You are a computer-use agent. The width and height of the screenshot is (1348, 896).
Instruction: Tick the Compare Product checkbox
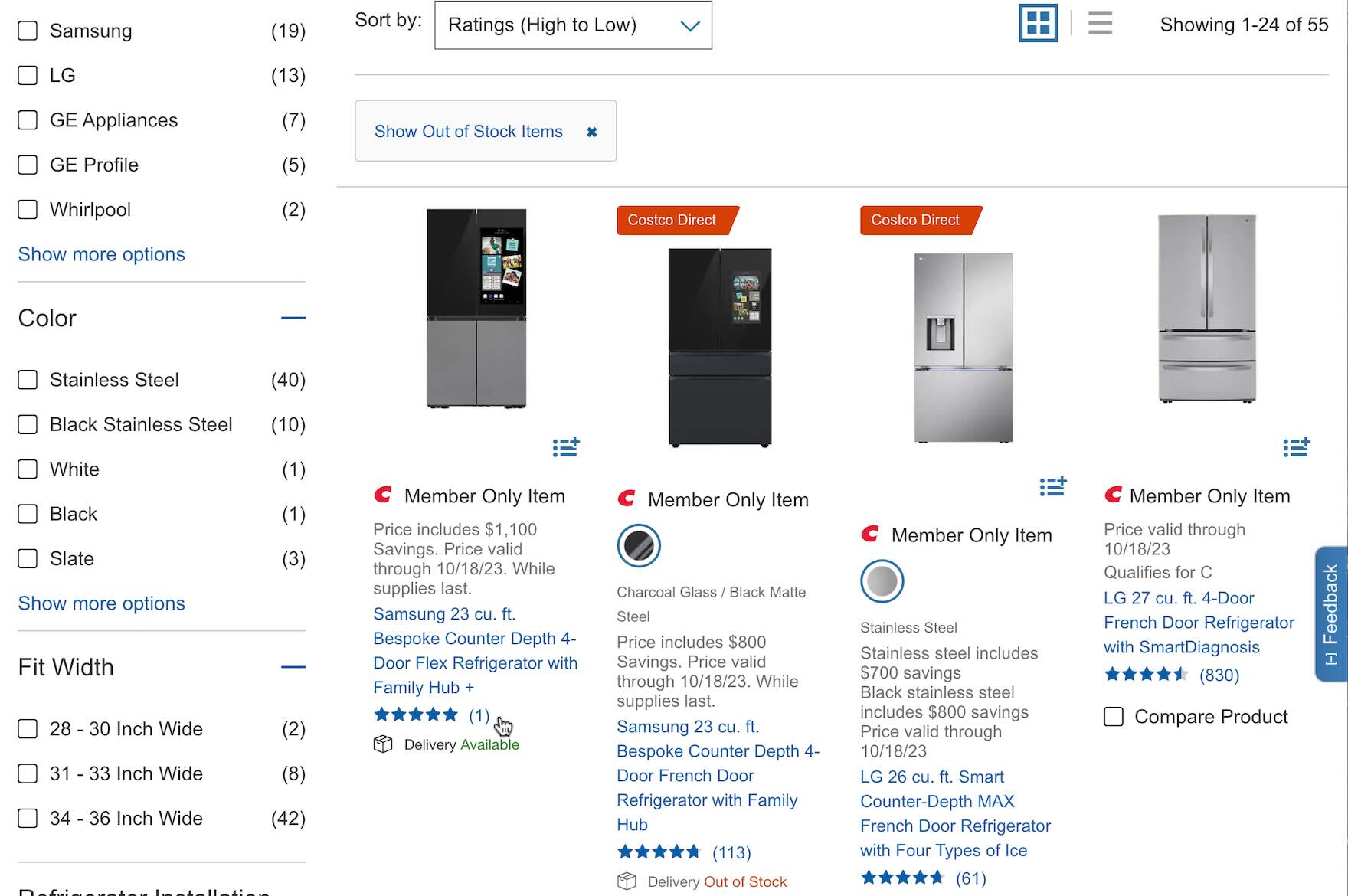(1114, 717)
